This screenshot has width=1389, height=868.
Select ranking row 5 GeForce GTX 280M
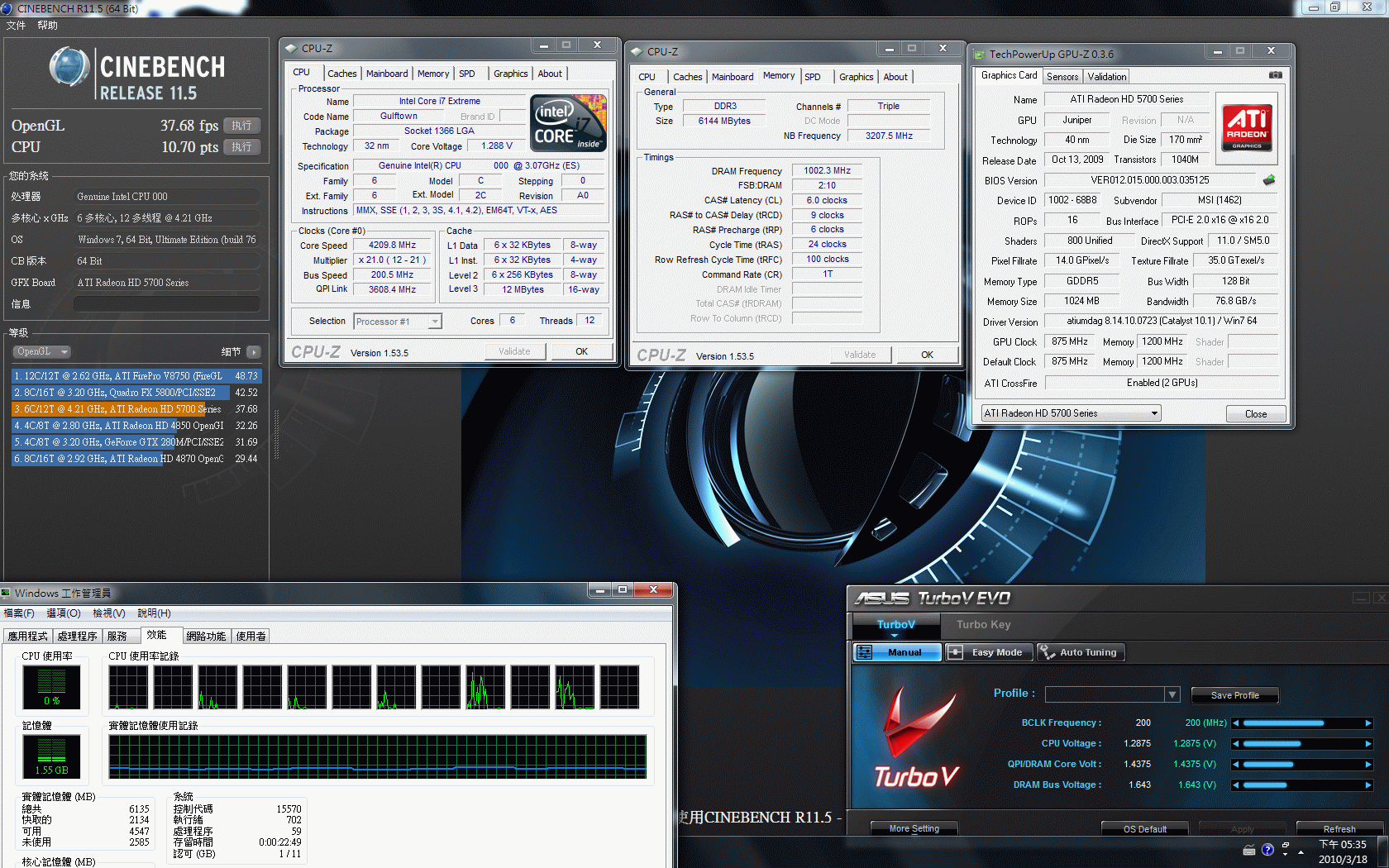click(135, 442)
